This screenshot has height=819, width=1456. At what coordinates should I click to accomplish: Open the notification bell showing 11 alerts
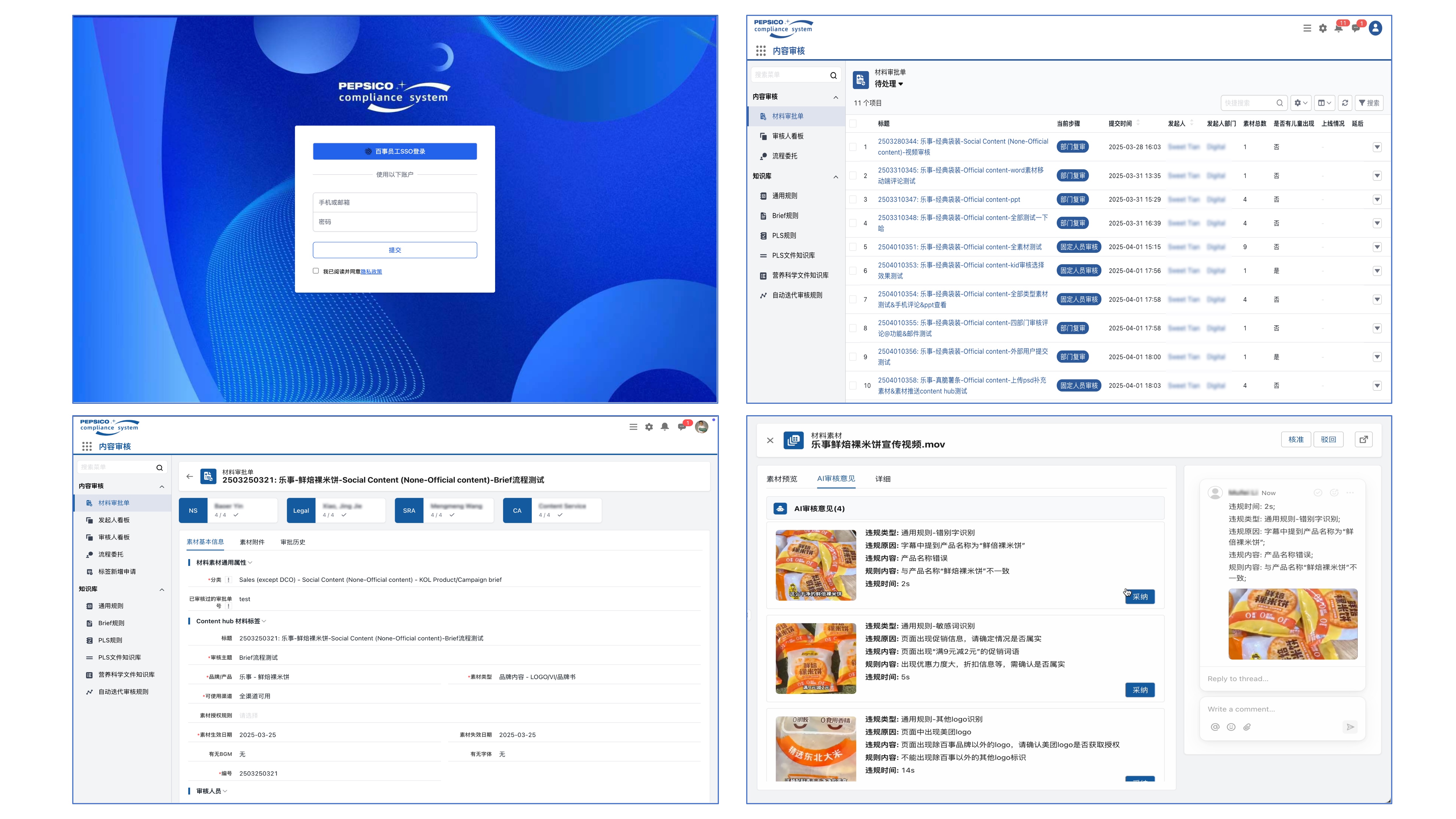tap(1339, 28)
